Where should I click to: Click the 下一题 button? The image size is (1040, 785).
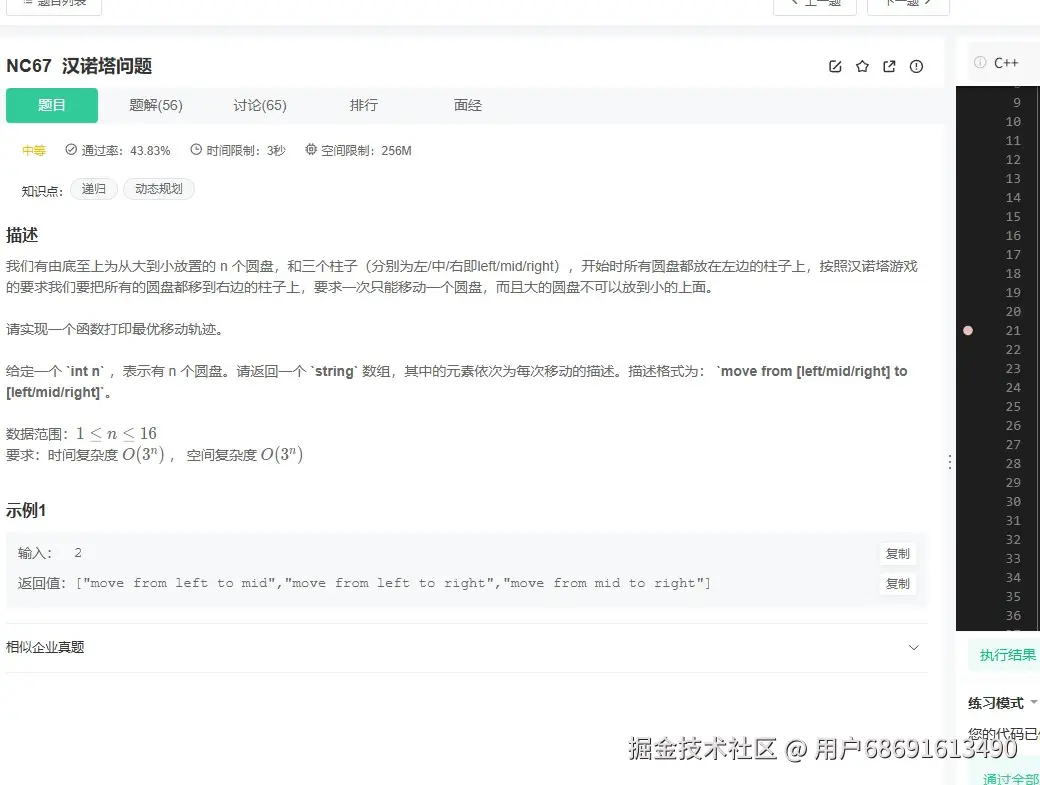[x=908, y=2]
